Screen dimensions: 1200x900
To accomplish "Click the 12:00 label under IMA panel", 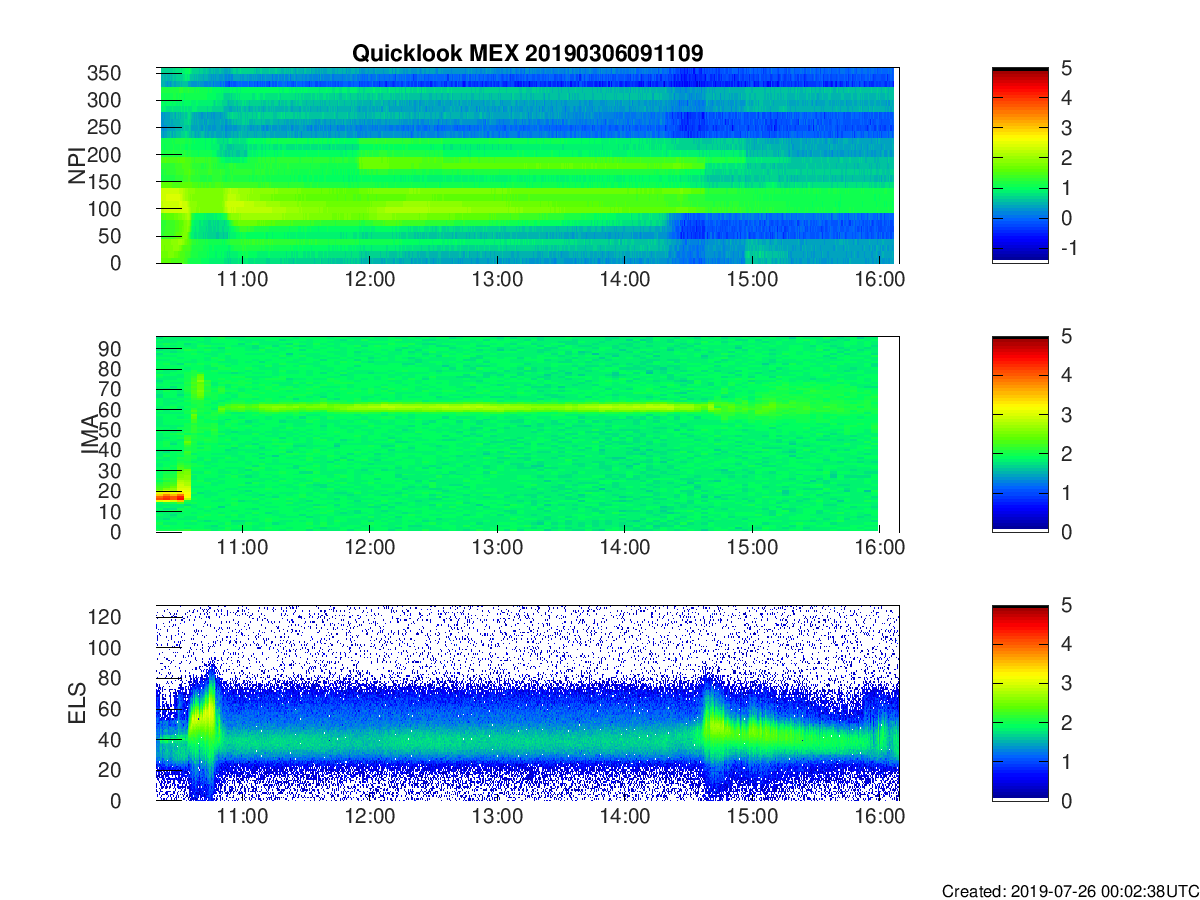I will pyautogui.click(x=370, y=548).
